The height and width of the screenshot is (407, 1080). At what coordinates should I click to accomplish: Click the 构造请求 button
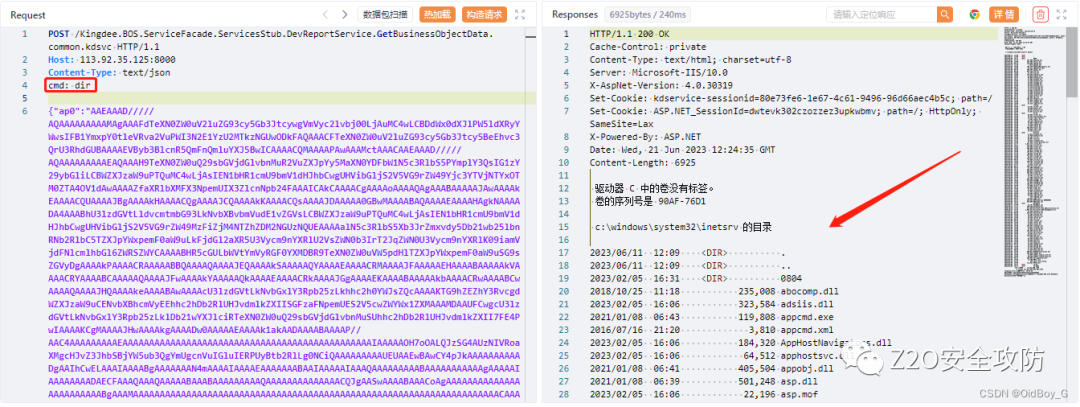pos(484,14)
